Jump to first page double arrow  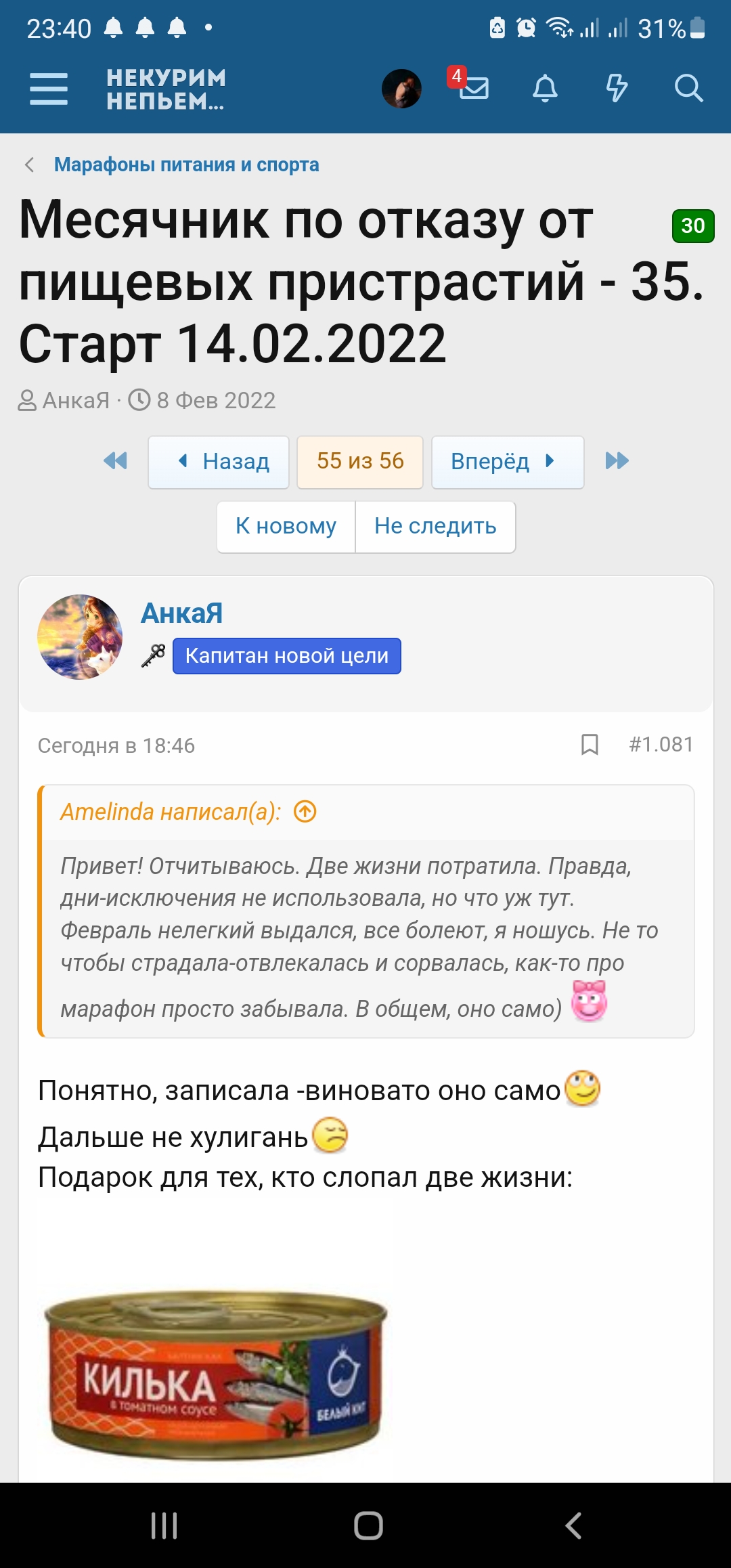click(x=116, y=462)
